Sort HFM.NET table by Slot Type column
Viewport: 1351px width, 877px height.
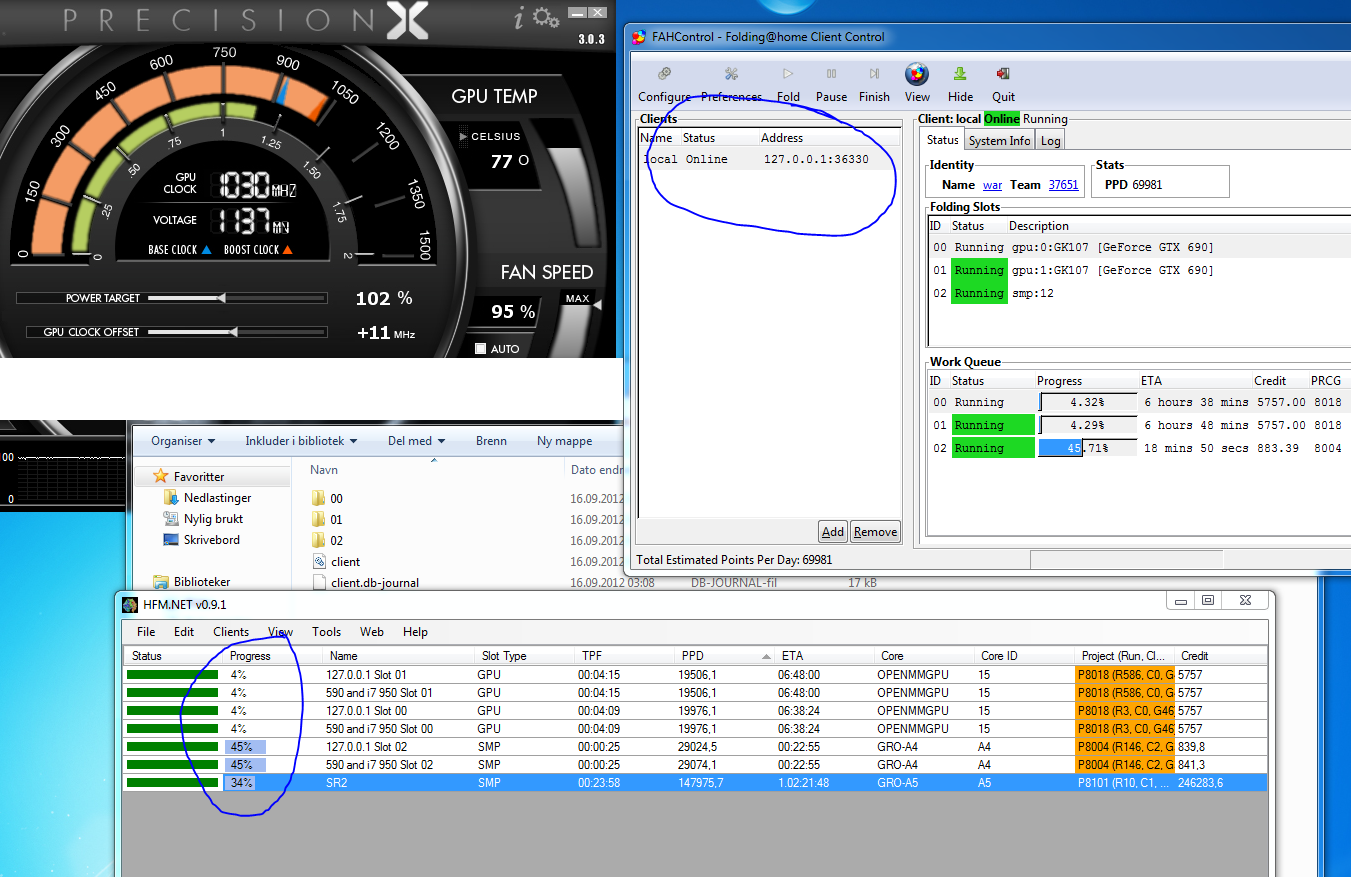524,656
